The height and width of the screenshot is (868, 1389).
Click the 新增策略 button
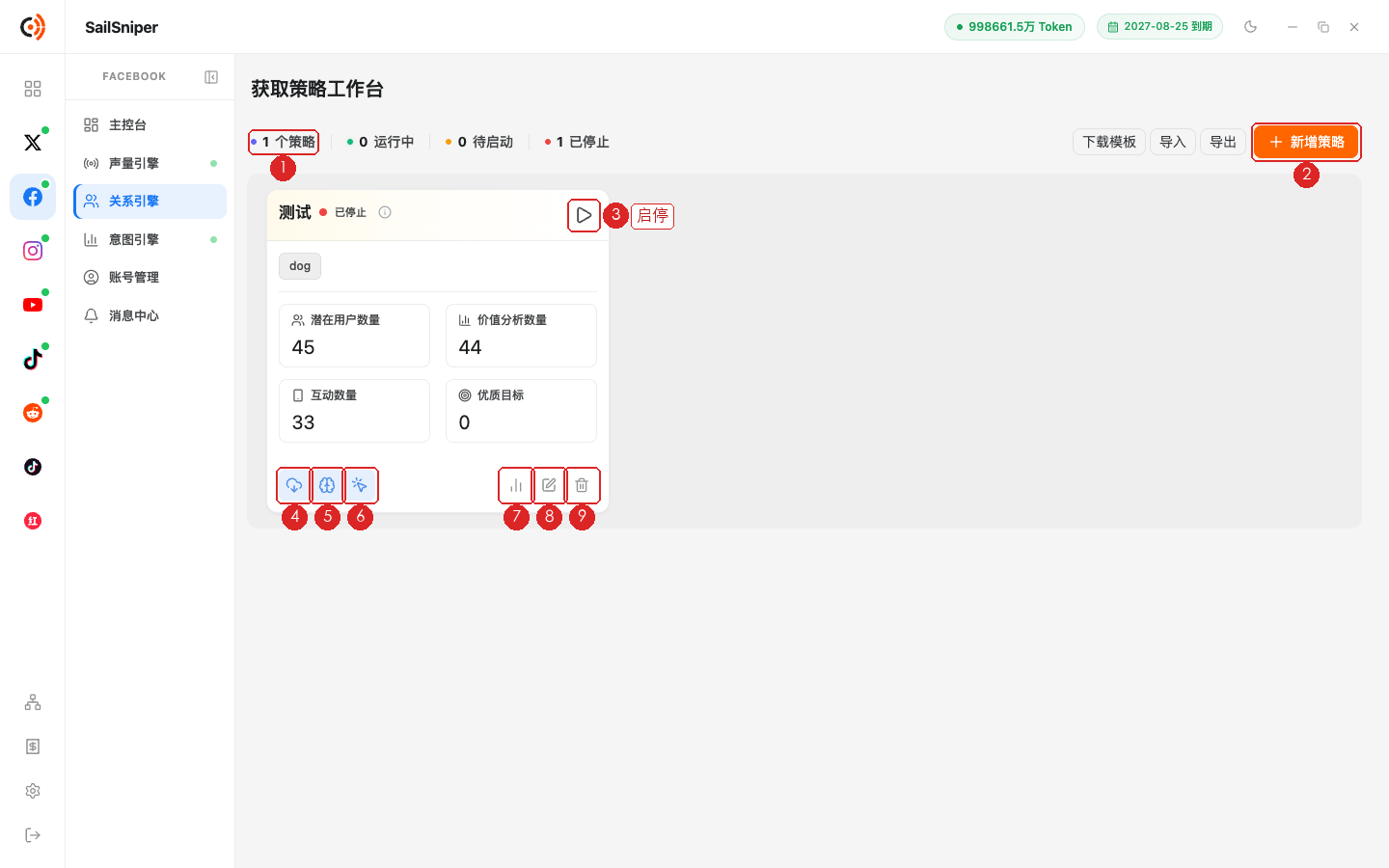[1306, 142]
